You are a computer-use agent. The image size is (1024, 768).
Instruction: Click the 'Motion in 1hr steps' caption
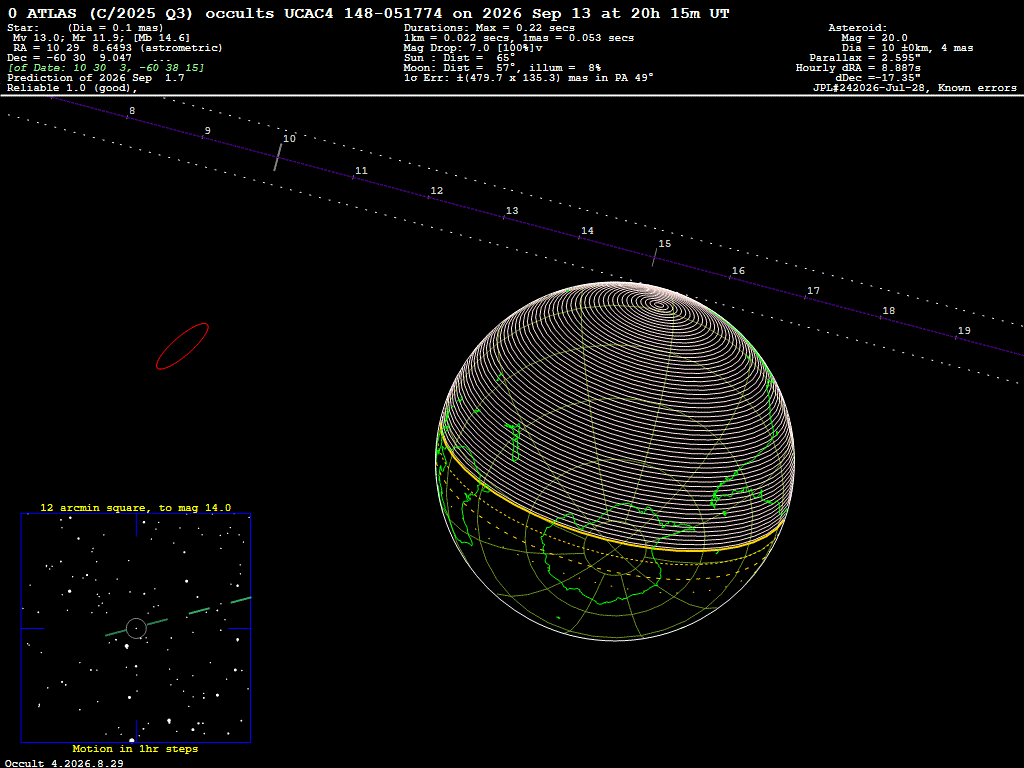(x=135, y=748)
